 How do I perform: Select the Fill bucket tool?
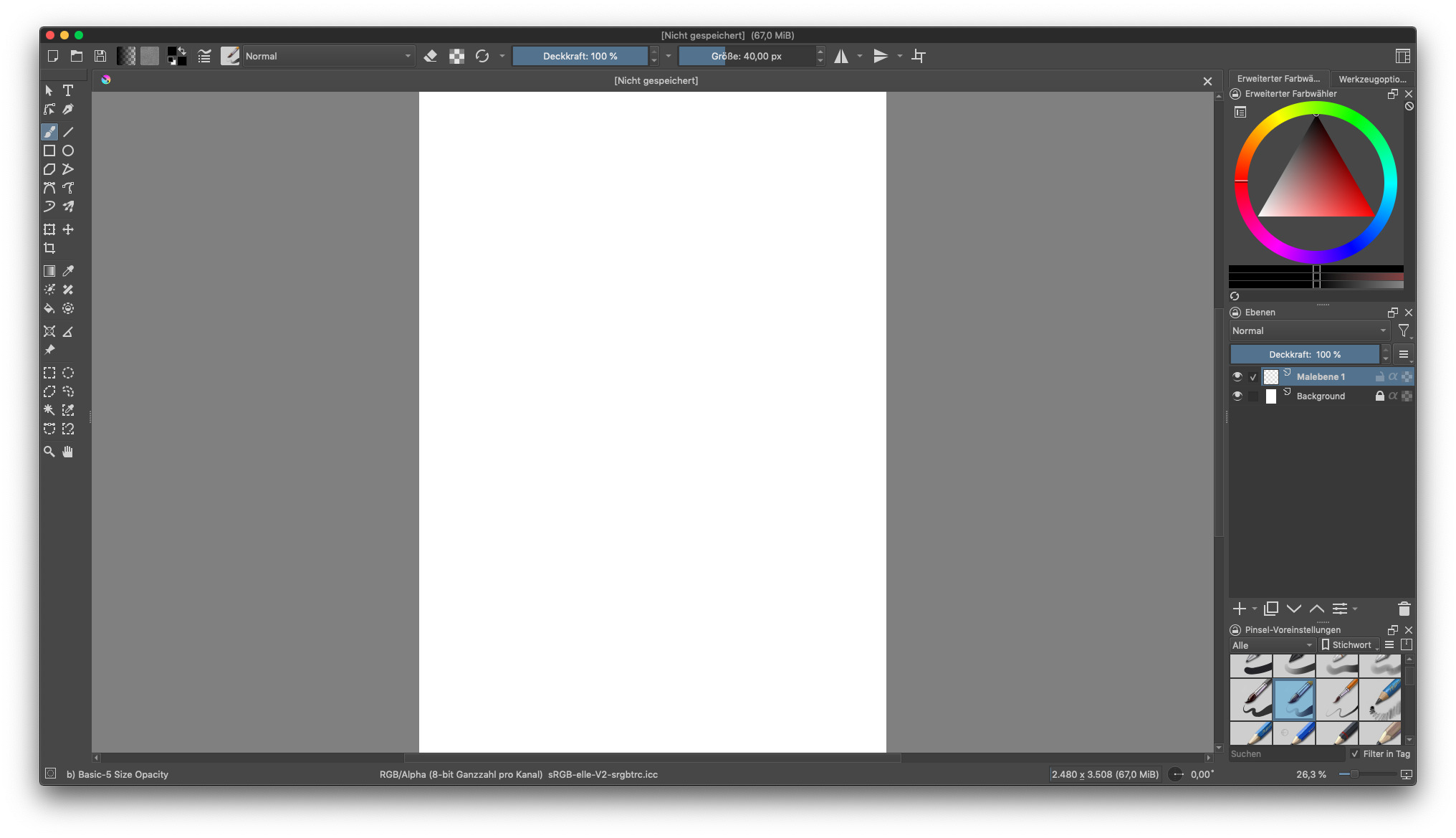coord(49,309)
